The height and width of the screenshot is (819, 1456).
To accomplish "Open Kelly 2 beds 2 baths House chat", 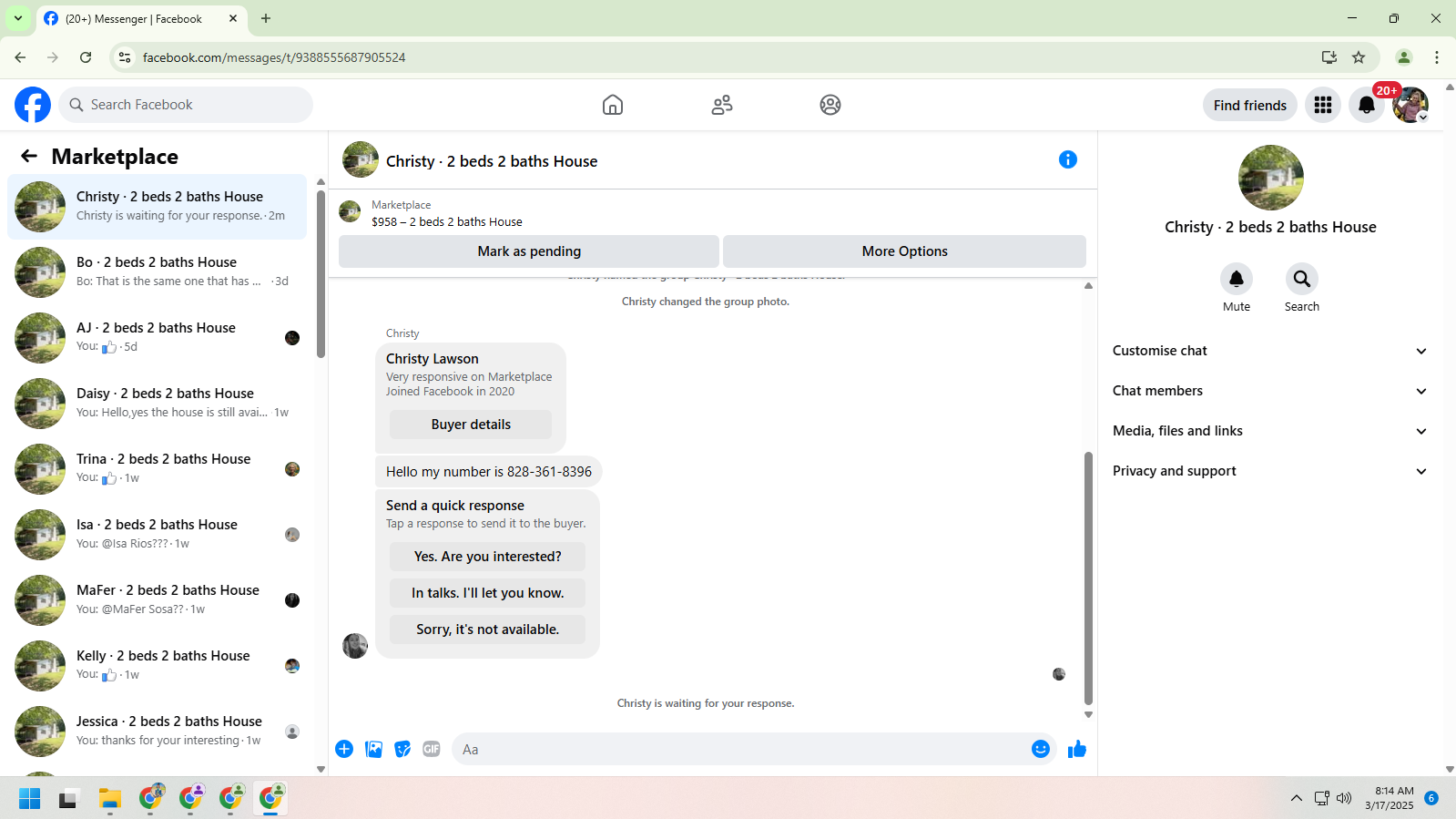I will 157,666.
